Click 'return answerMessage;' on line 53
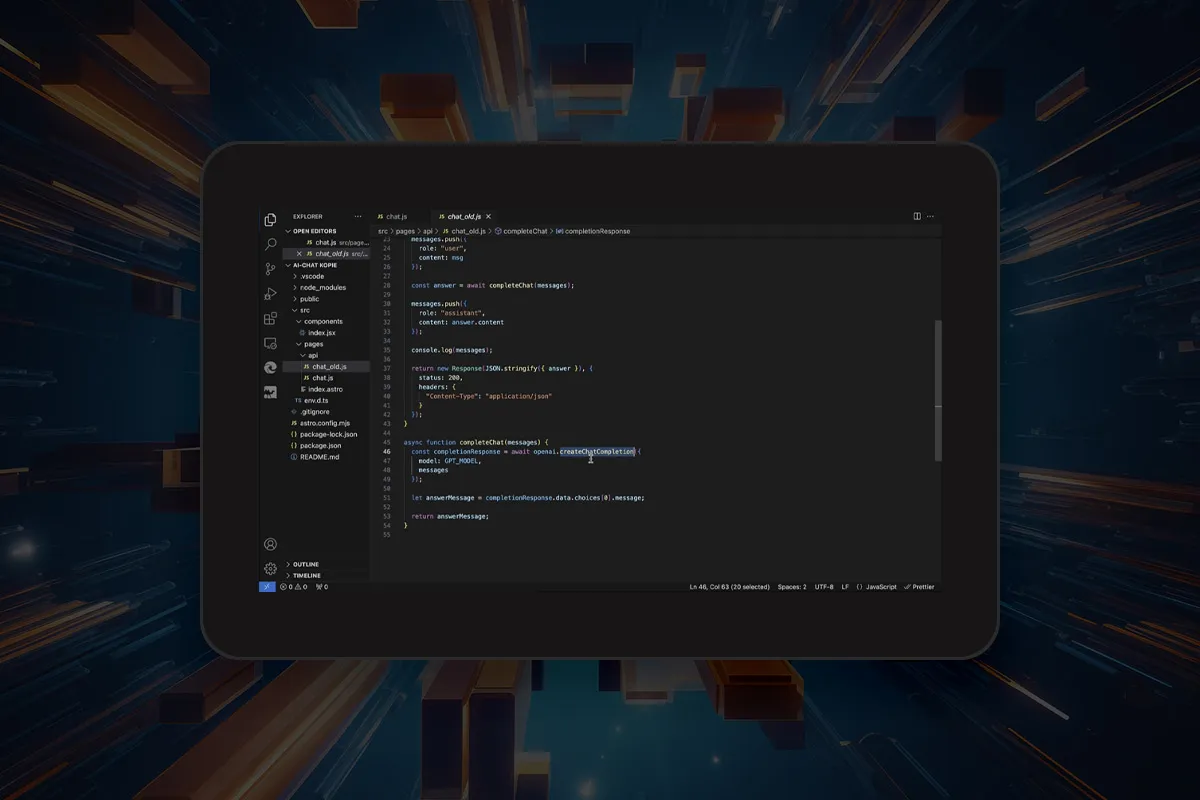The height and width of the screenshot is (800, 1200). click(x=450, y=516)
